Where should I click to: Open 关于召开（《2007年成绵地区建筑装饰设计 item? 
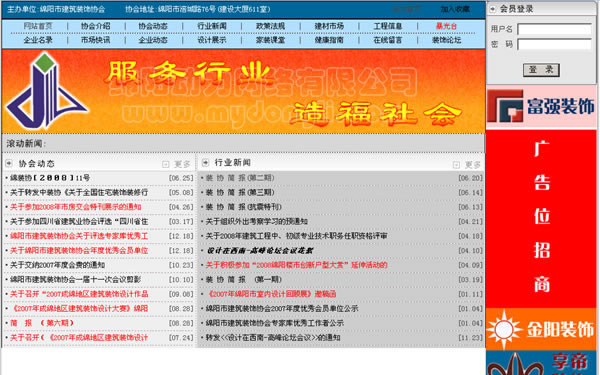tap(79, 338)
